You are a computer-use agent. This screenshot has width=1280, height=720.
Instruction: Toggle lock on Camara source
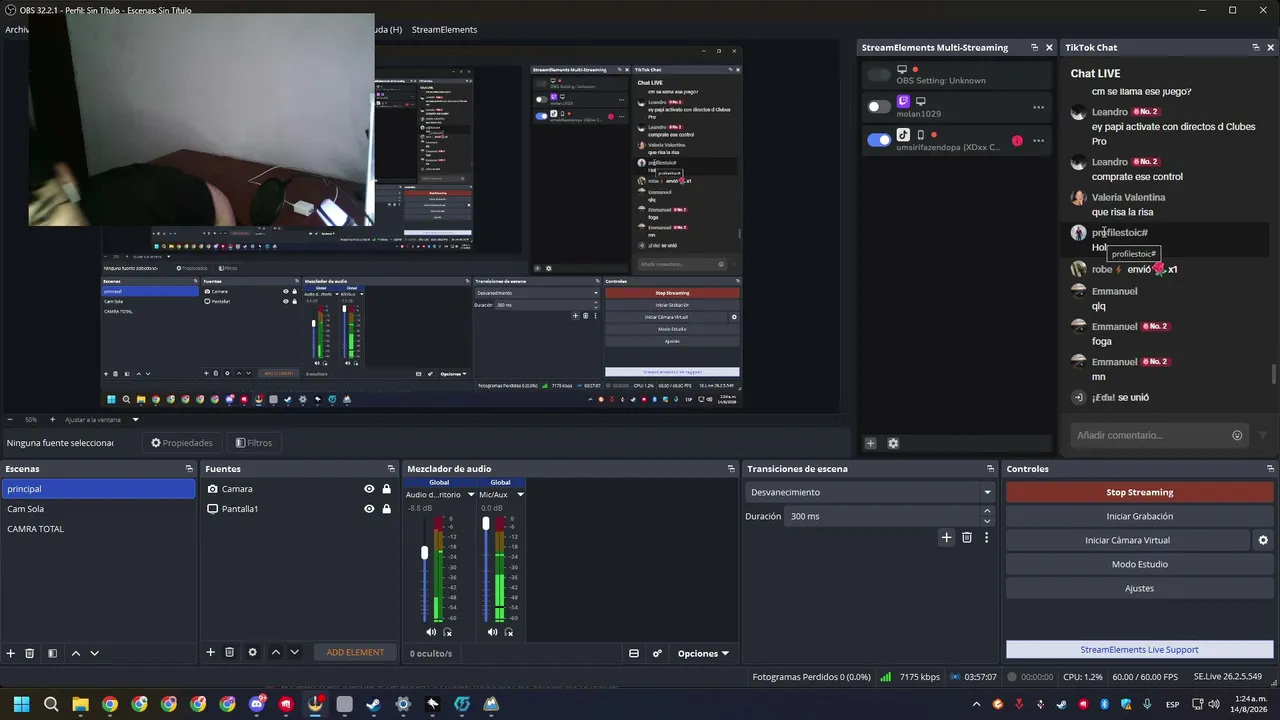click(386, 489)
